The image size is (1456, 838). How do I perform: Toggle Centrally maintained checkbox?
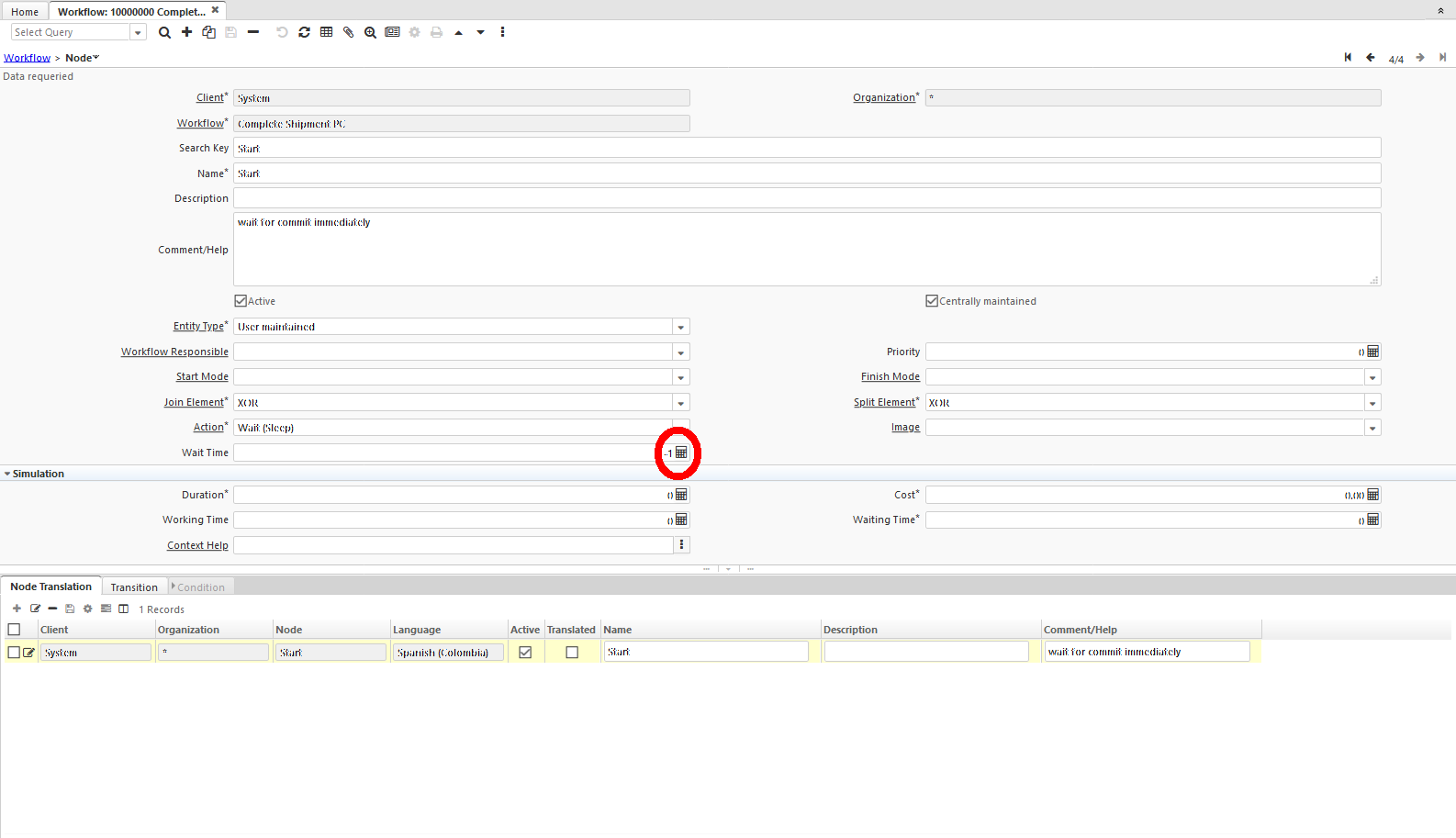tap(932, 301)
